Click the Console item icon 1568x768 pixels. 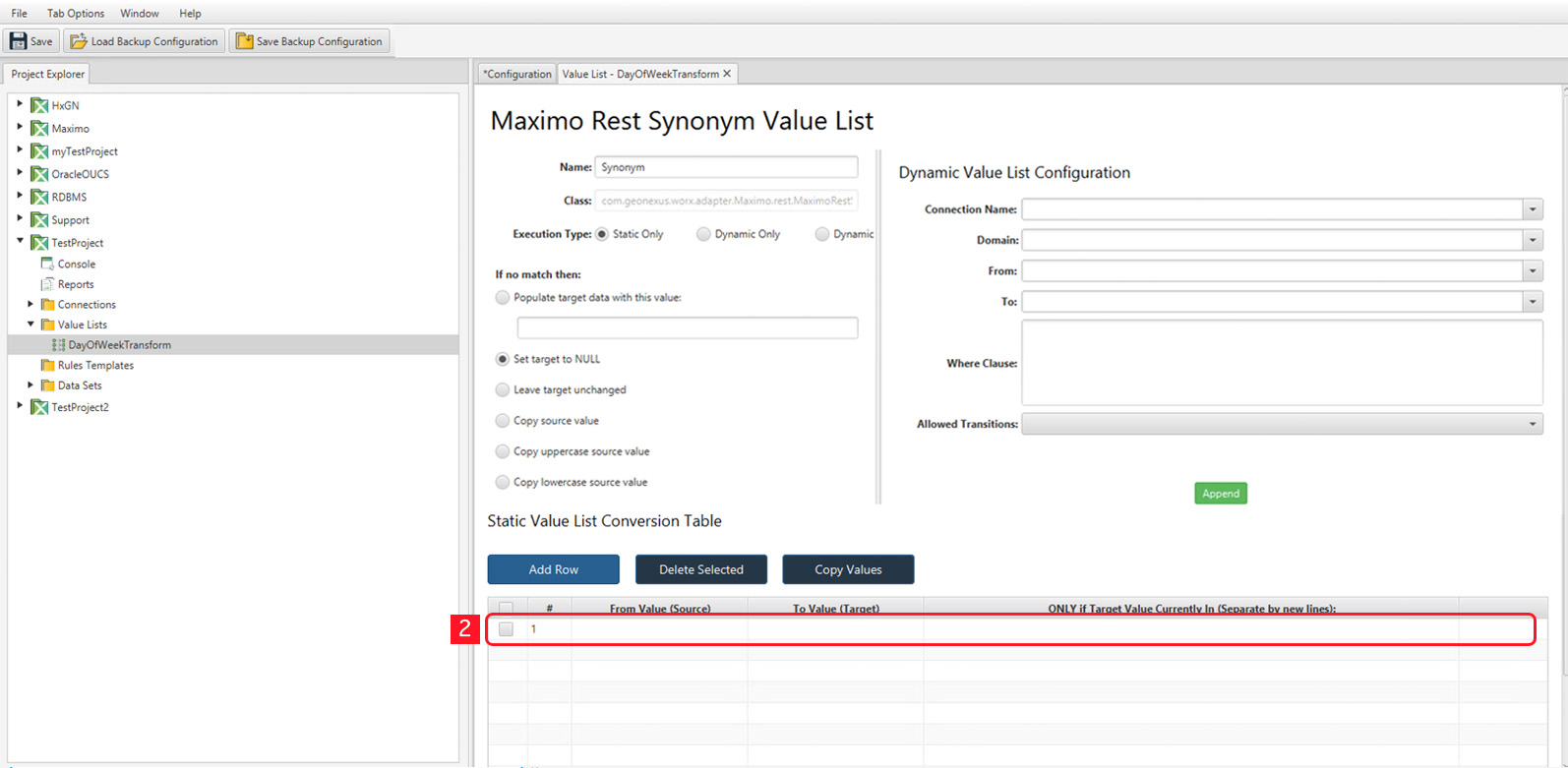point(47,264)
